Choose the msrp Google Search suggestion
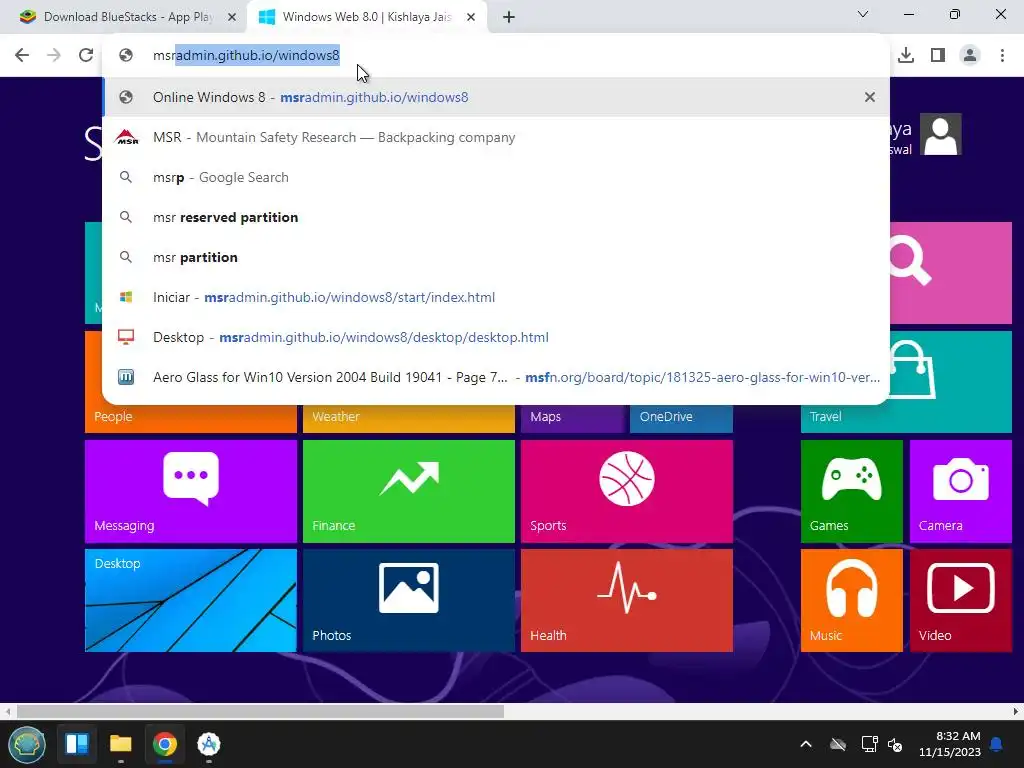 pos(496,177)
